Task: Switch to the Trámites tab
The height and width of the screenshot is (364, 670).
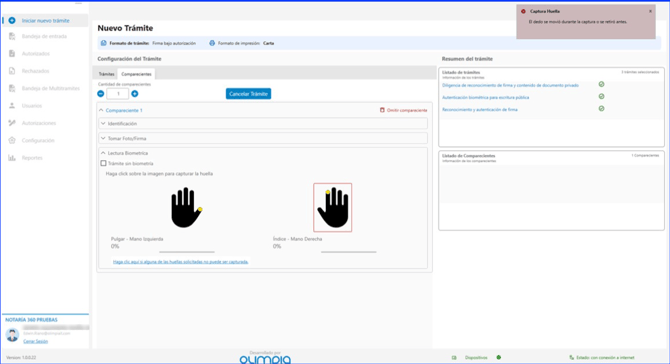Action: point(106,74)
